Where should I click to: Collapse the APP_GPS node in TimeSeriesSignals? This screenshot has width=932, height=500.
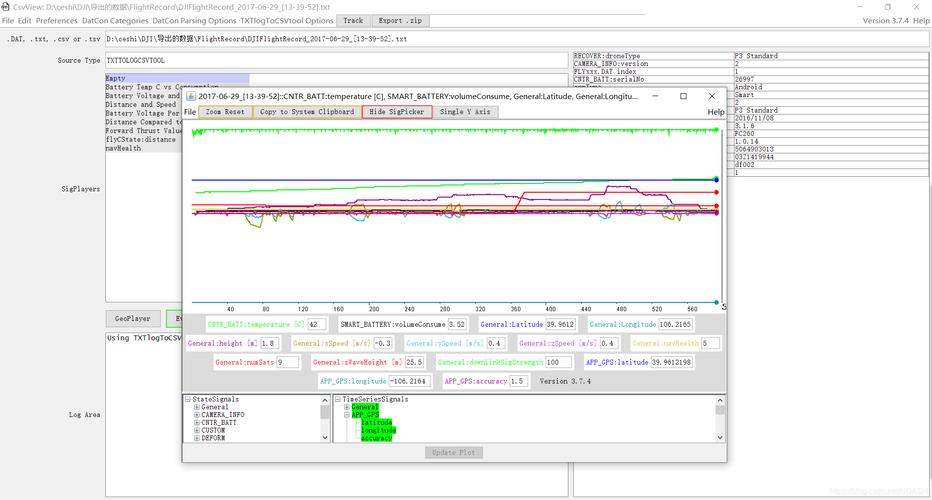pos(347,415)
